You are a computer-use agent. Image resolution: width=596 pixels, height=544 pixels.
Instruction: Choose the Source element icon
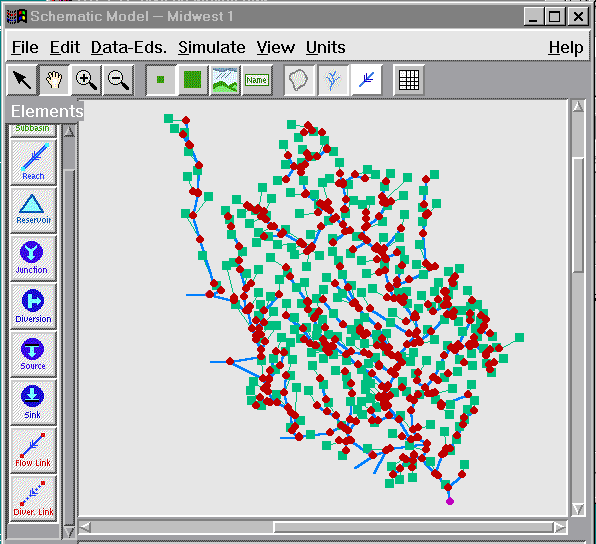pos(33,354)
